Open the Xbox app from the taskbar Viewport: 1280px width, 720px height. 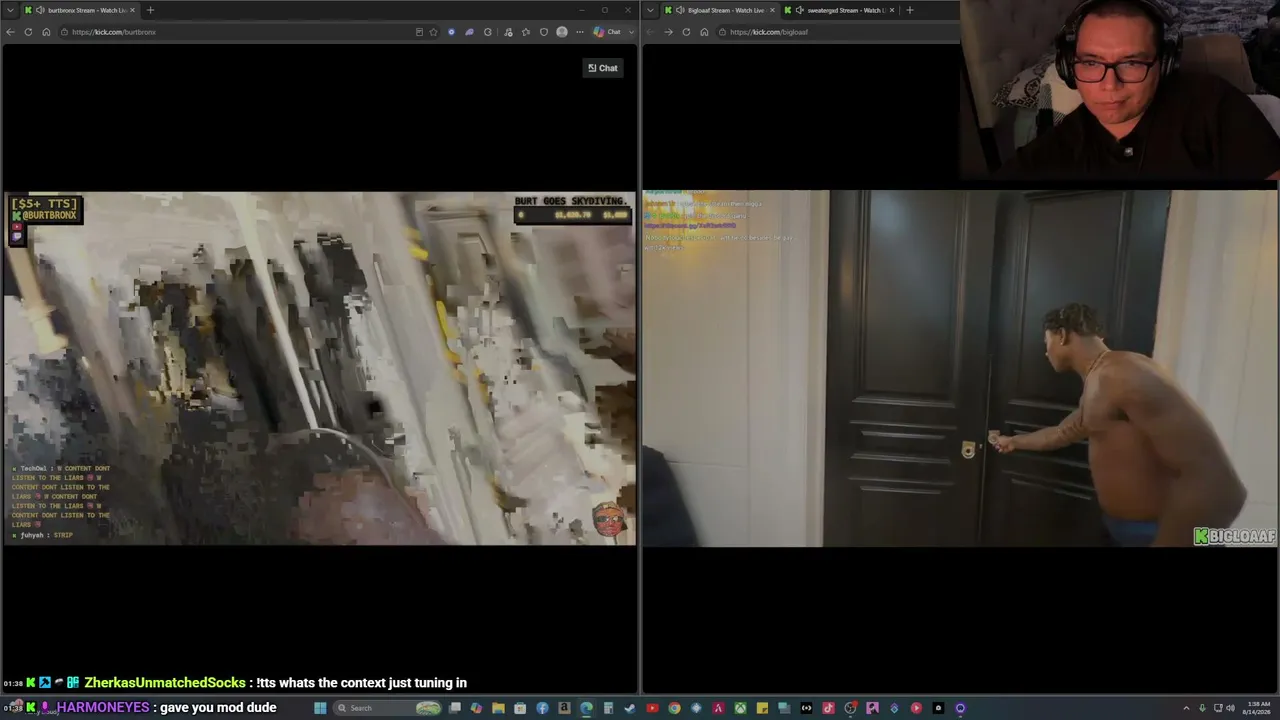(740, 708)
